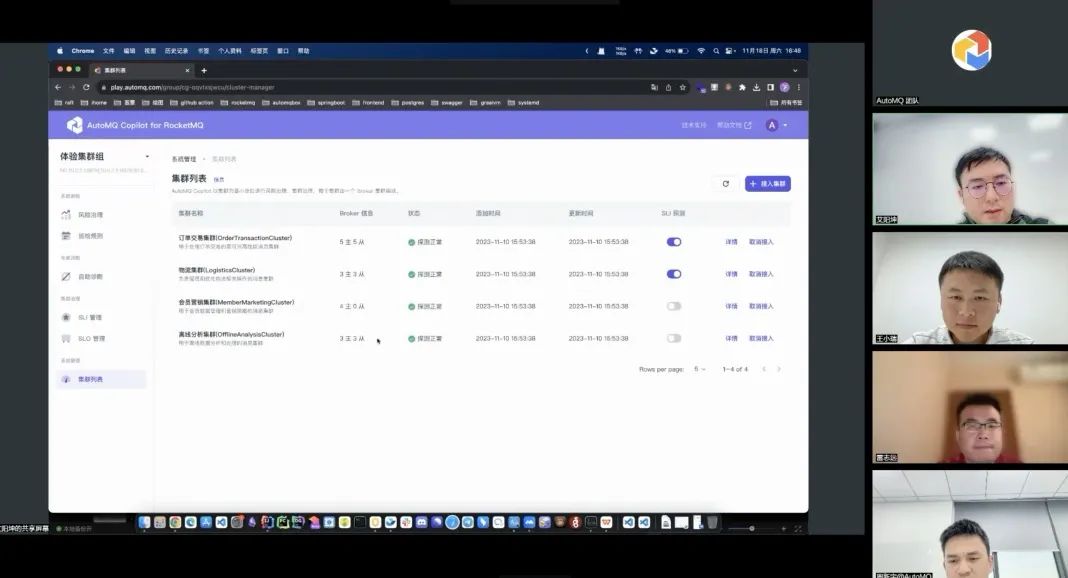This screenshot has width=1068, height=578.
Task: Click the 艾阳坤 participant video tile
Action: click(970, 169)
